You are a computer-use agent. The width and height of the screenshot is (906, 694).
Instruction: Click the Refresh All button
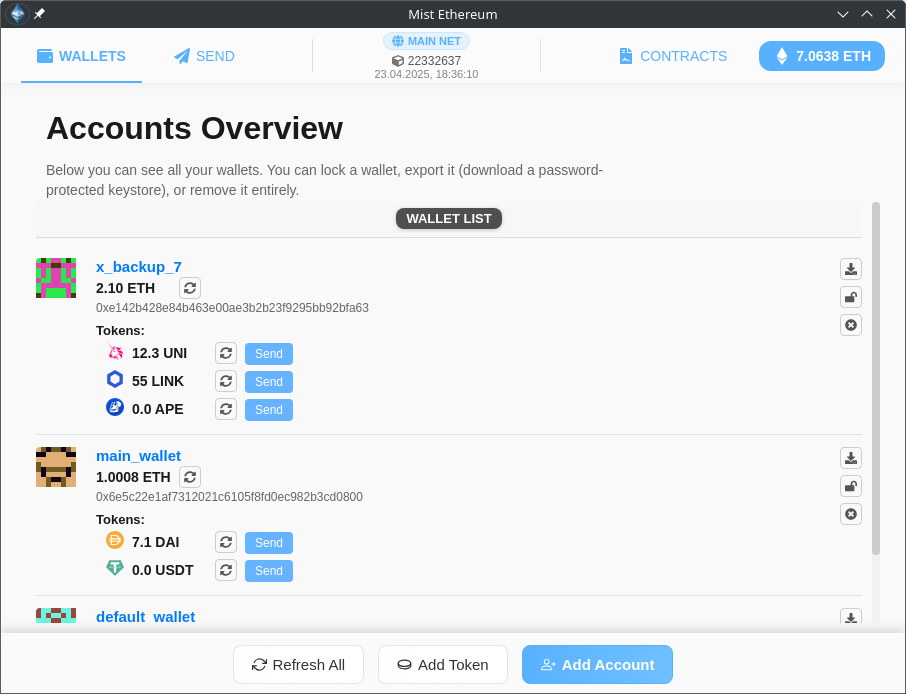tap(298, 664)
